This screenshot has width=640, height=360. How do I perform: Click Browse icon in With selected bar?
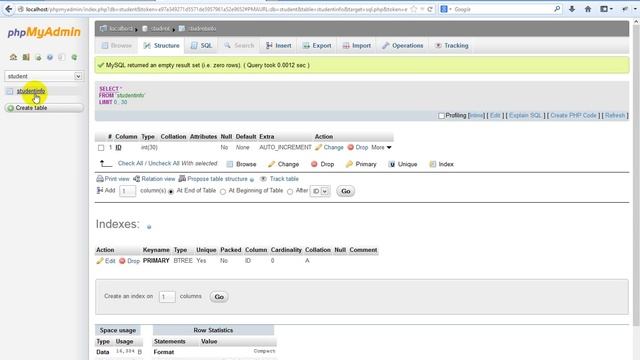click(x=230, y=164)
